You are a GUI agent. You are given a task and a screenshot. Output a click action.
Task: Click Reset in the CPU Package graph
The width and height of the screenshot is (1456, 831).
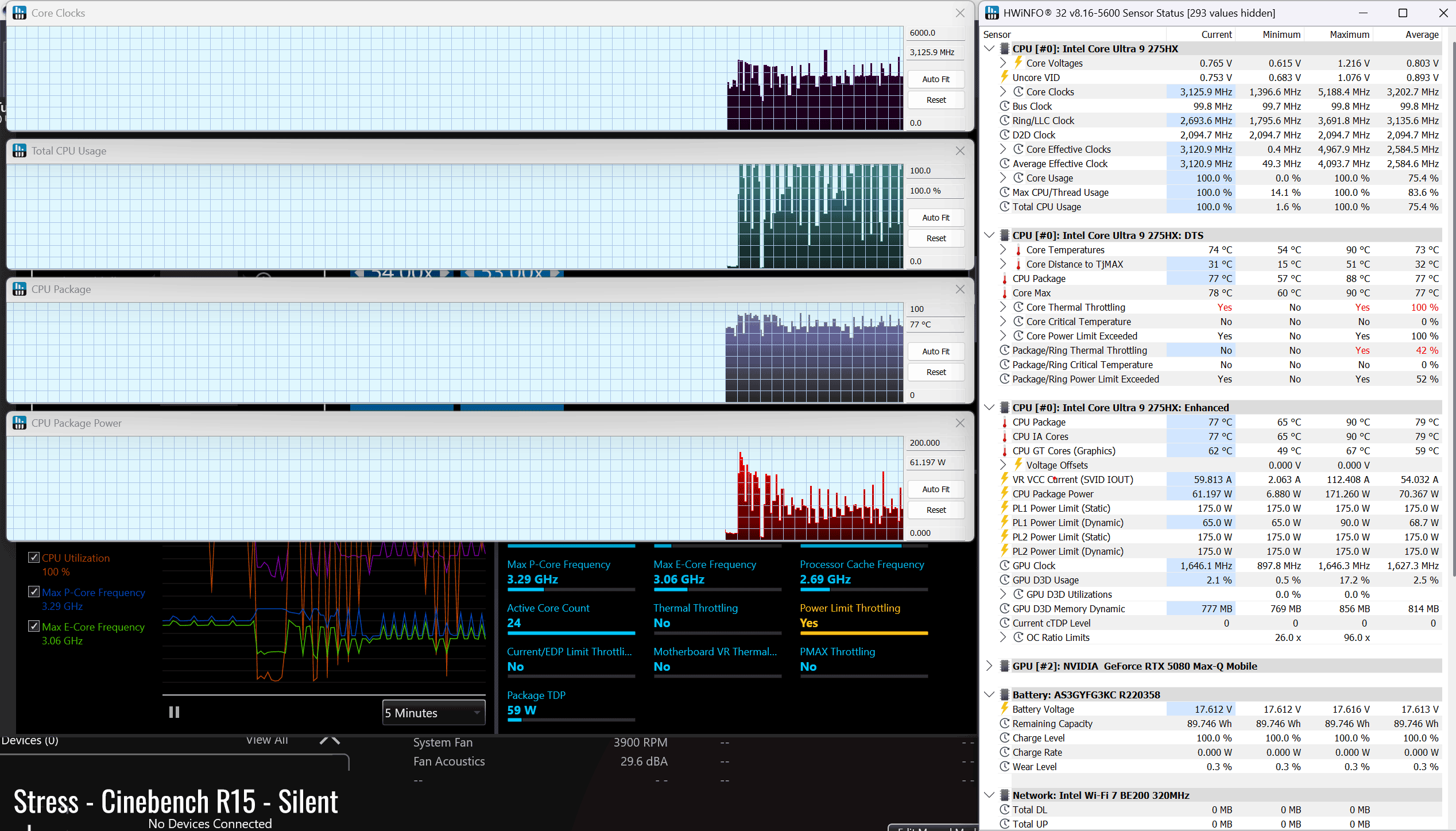pyautogui.click(x=936, y=372)
